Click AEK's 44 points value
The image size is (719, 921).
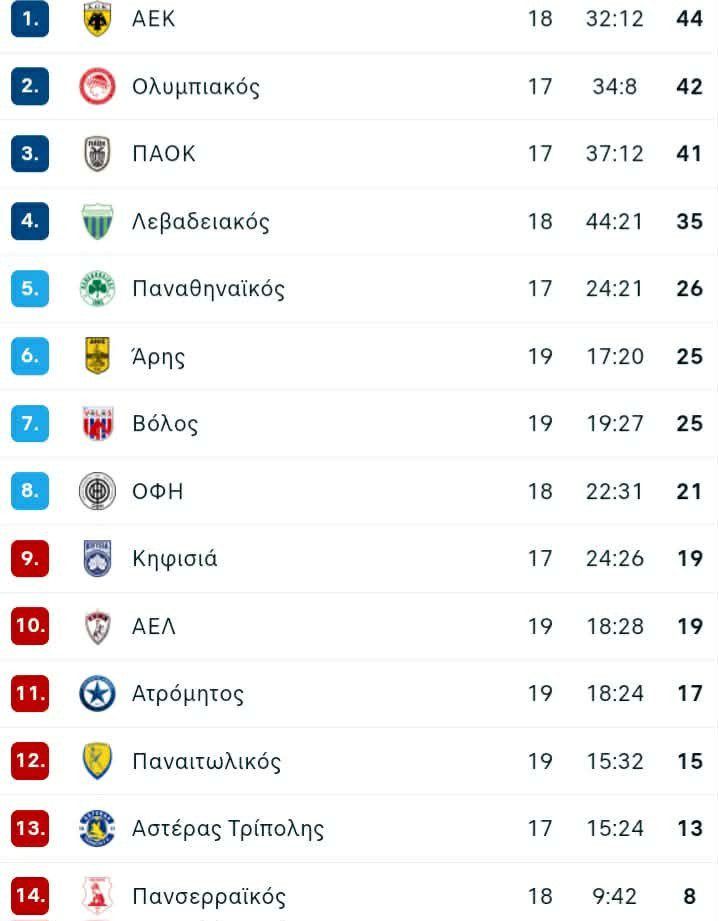689,19
